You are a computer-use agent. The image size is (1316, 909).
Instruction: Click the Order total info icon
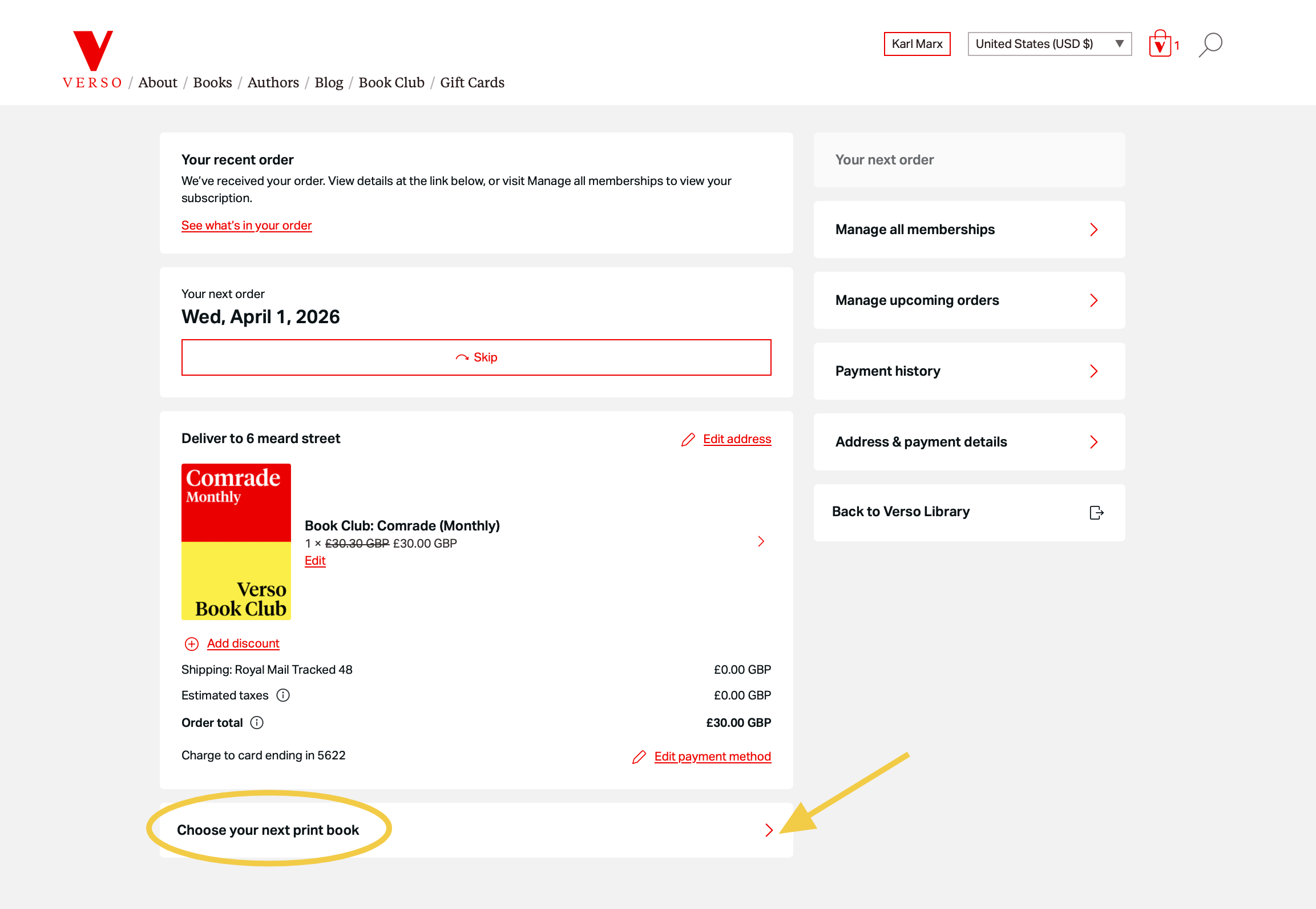257,723
